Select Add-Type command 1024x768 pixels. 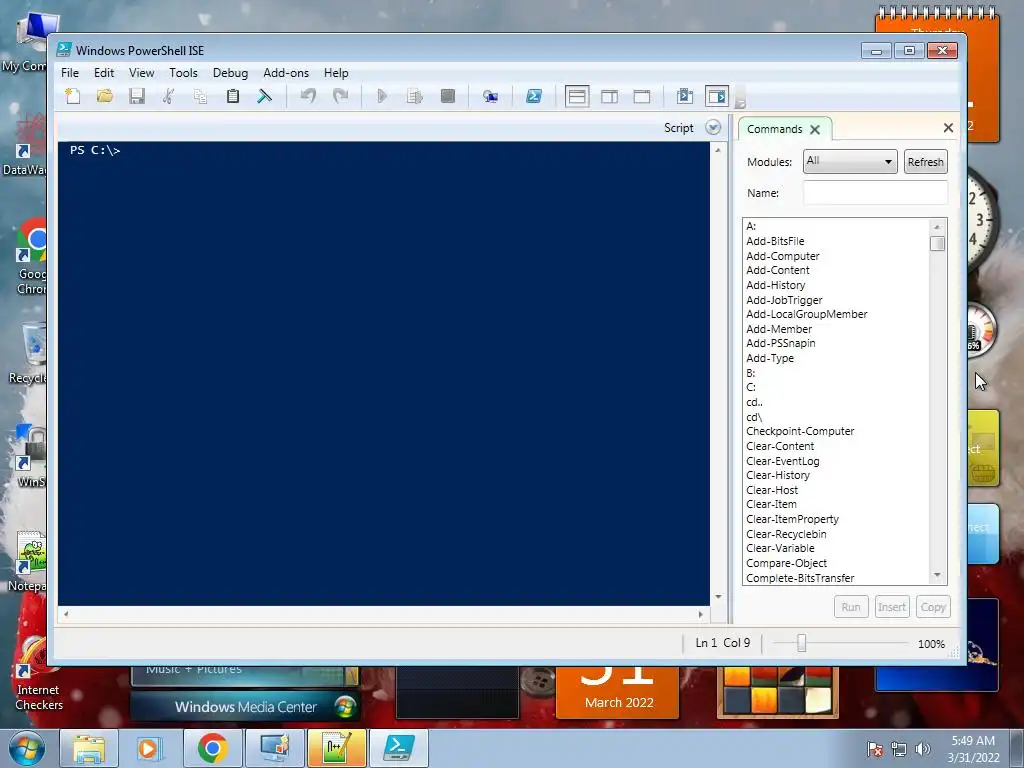pyautogui.click(x=770, y=358)
